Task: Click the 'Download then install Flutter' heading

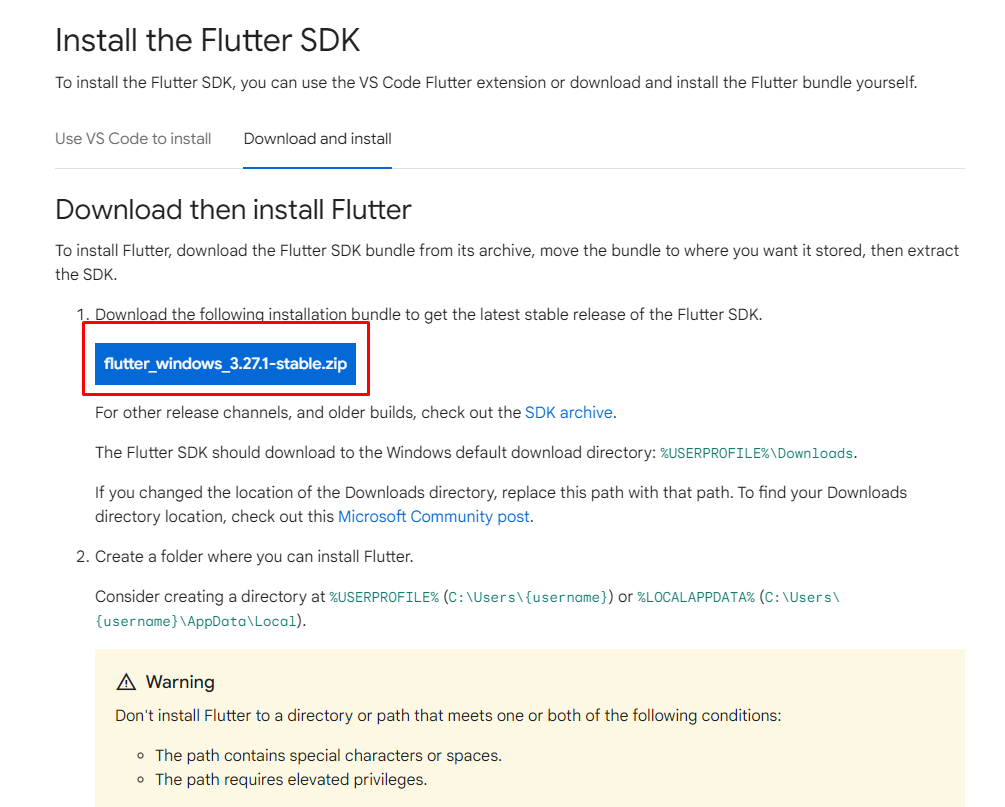Action: pyautogui.click(x=233, y=210)
